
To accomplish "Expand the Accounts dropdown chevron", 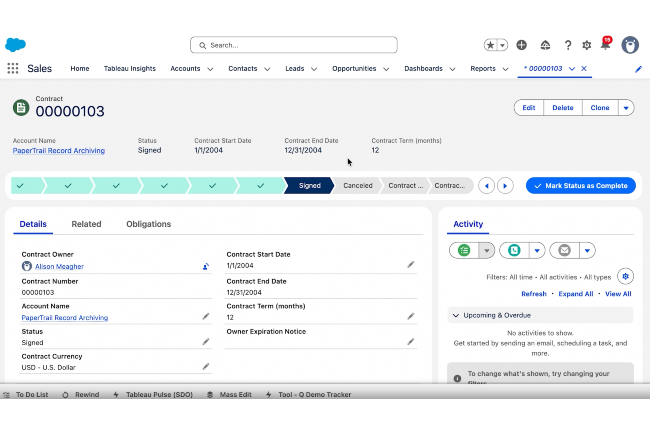I will click(210, 69).
